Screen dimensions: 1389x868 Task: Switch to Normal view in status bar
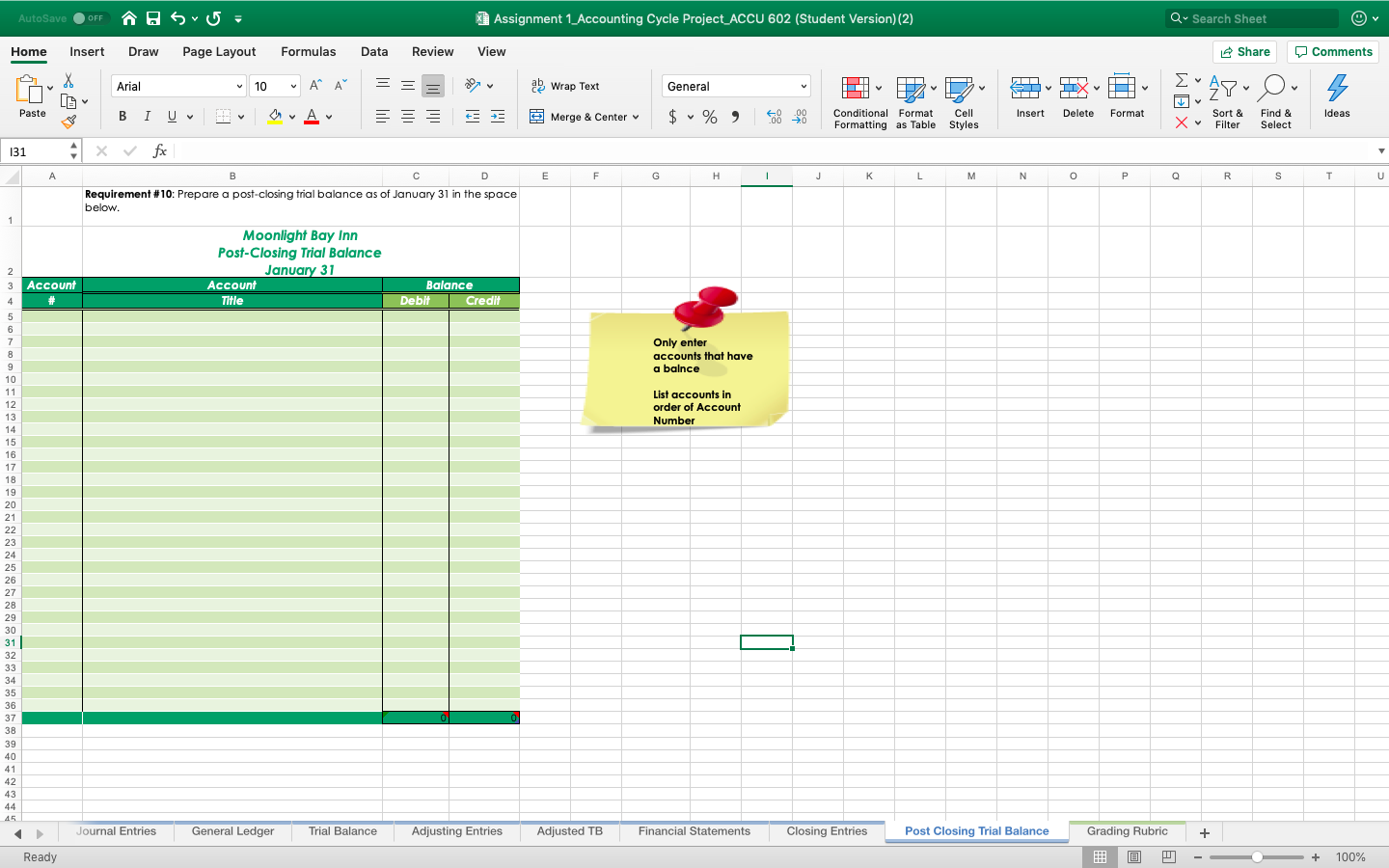click(1100, 857)
